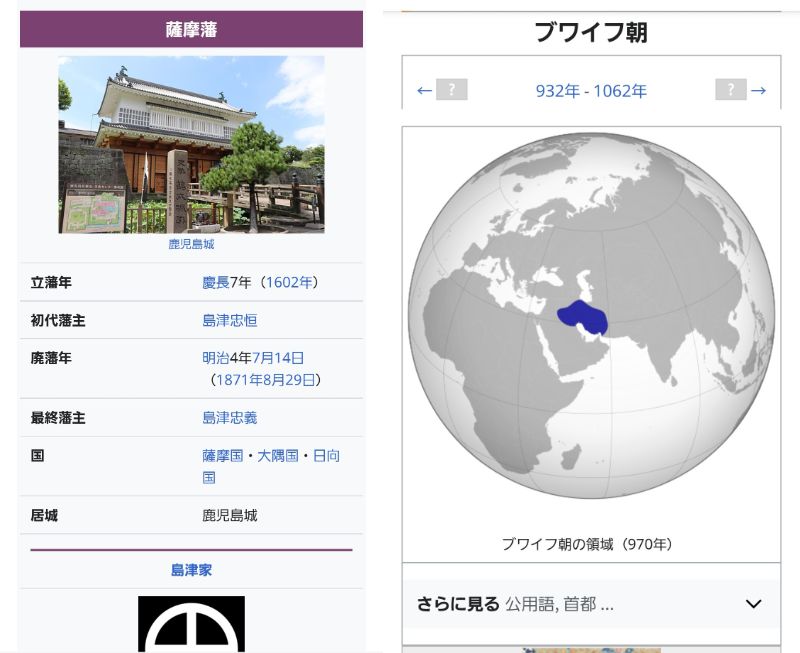Open the 慶長 era link

pyautogui.click(x=216, y=283)
